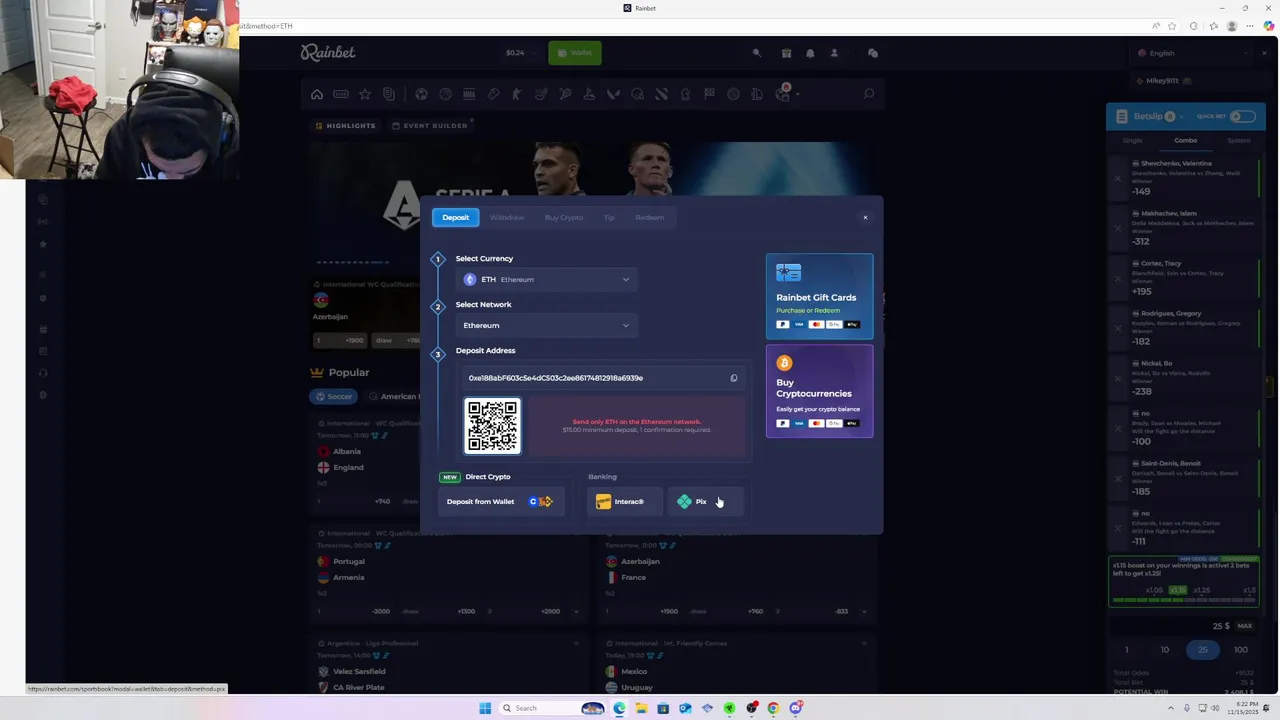
Task: Open the user profile icon
Action: coord(834,53)
